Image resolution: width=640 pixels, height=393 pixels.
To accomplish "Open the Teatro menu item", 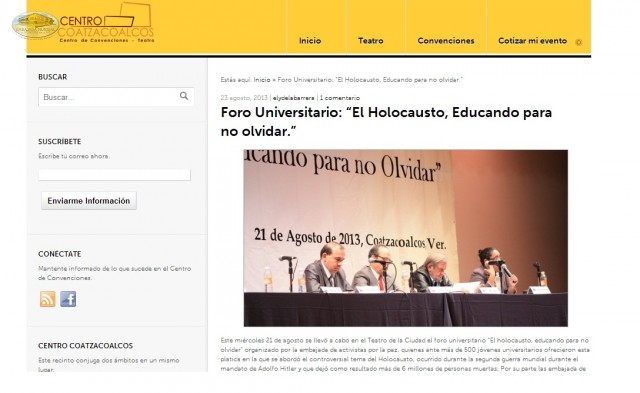I will (x=371, y=41).
